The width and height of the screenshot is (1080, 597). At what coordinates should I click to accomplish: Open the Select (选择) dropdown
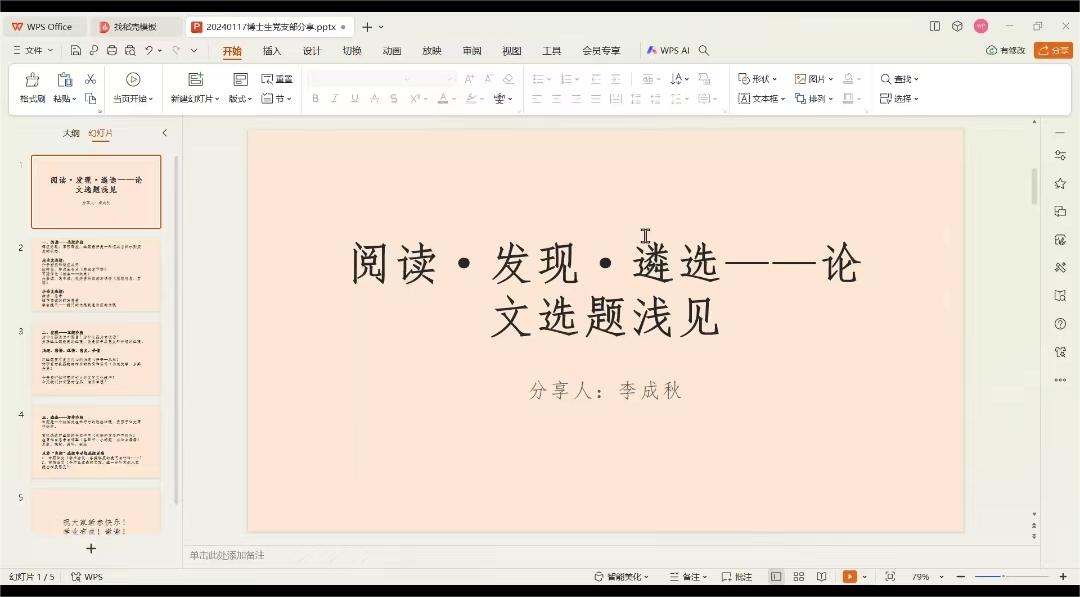coord(900,98)
